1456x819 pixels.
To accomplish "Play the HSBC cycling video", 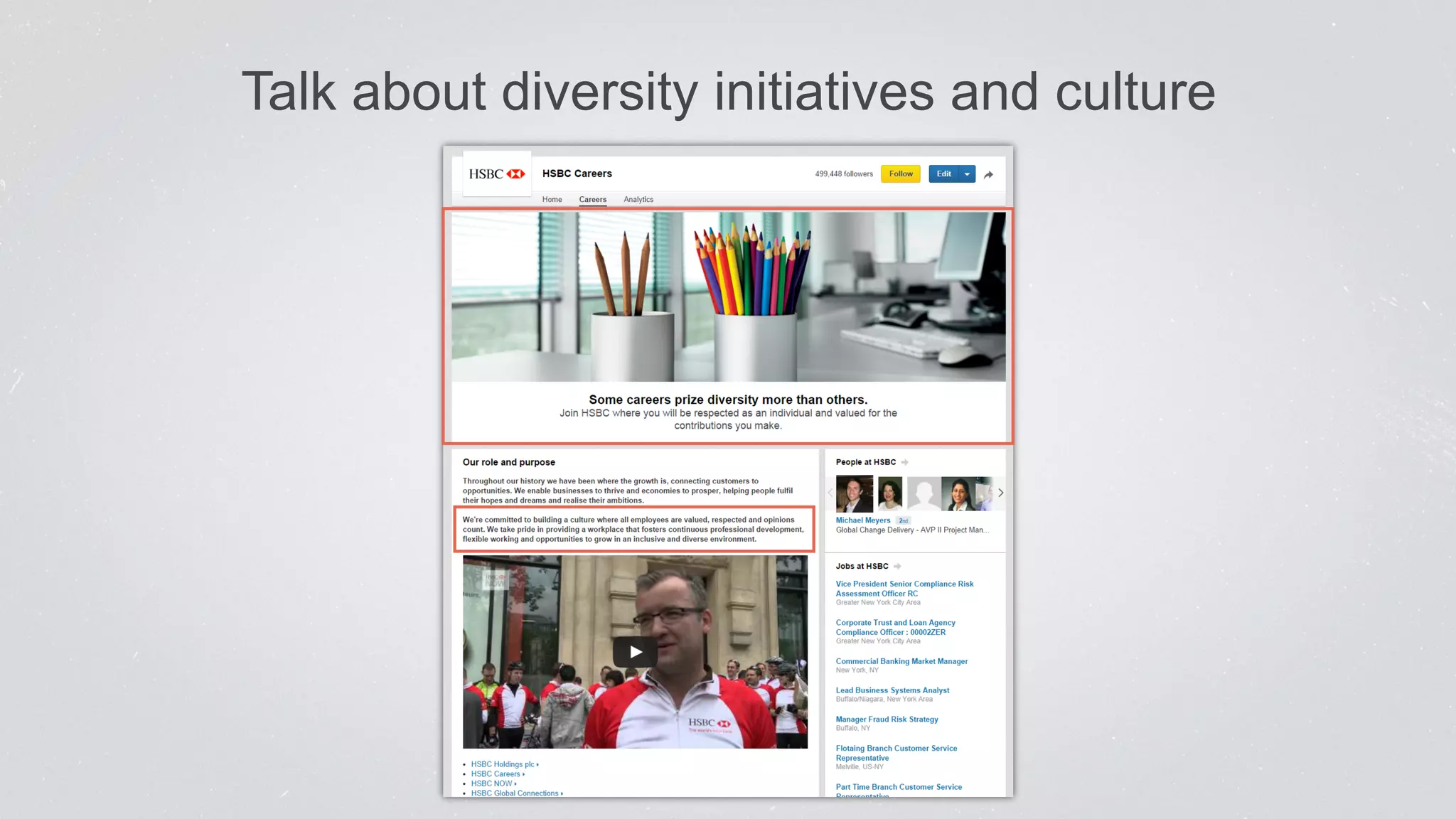I will [x=636, y=652].
